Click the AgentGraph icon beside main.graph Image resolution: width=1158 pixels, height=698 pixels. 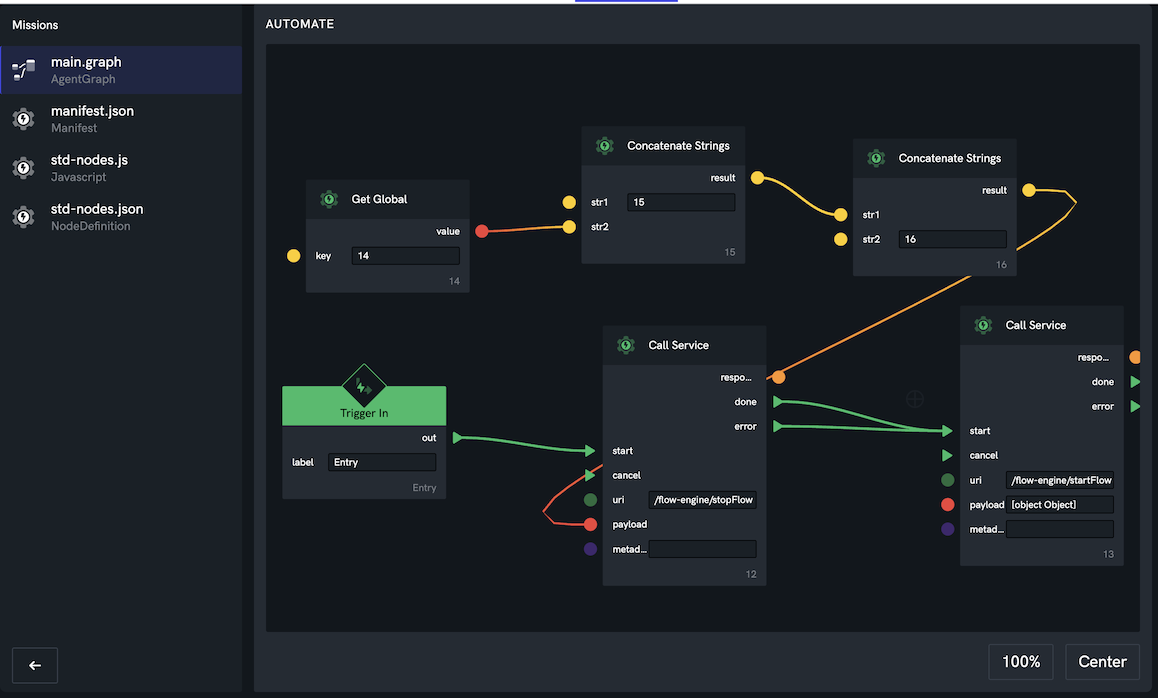point(24,70)
